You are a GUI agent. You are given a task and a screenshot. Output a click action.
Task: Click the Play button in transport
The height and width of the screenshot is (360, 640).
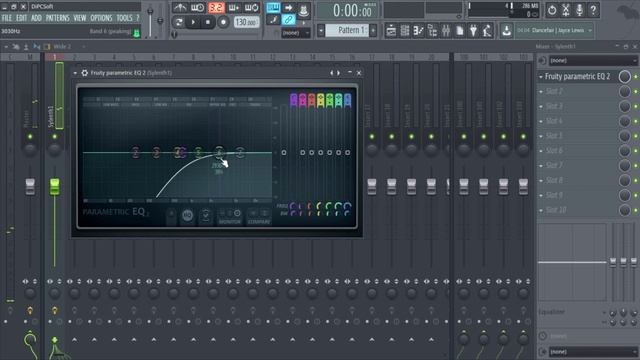193,22
